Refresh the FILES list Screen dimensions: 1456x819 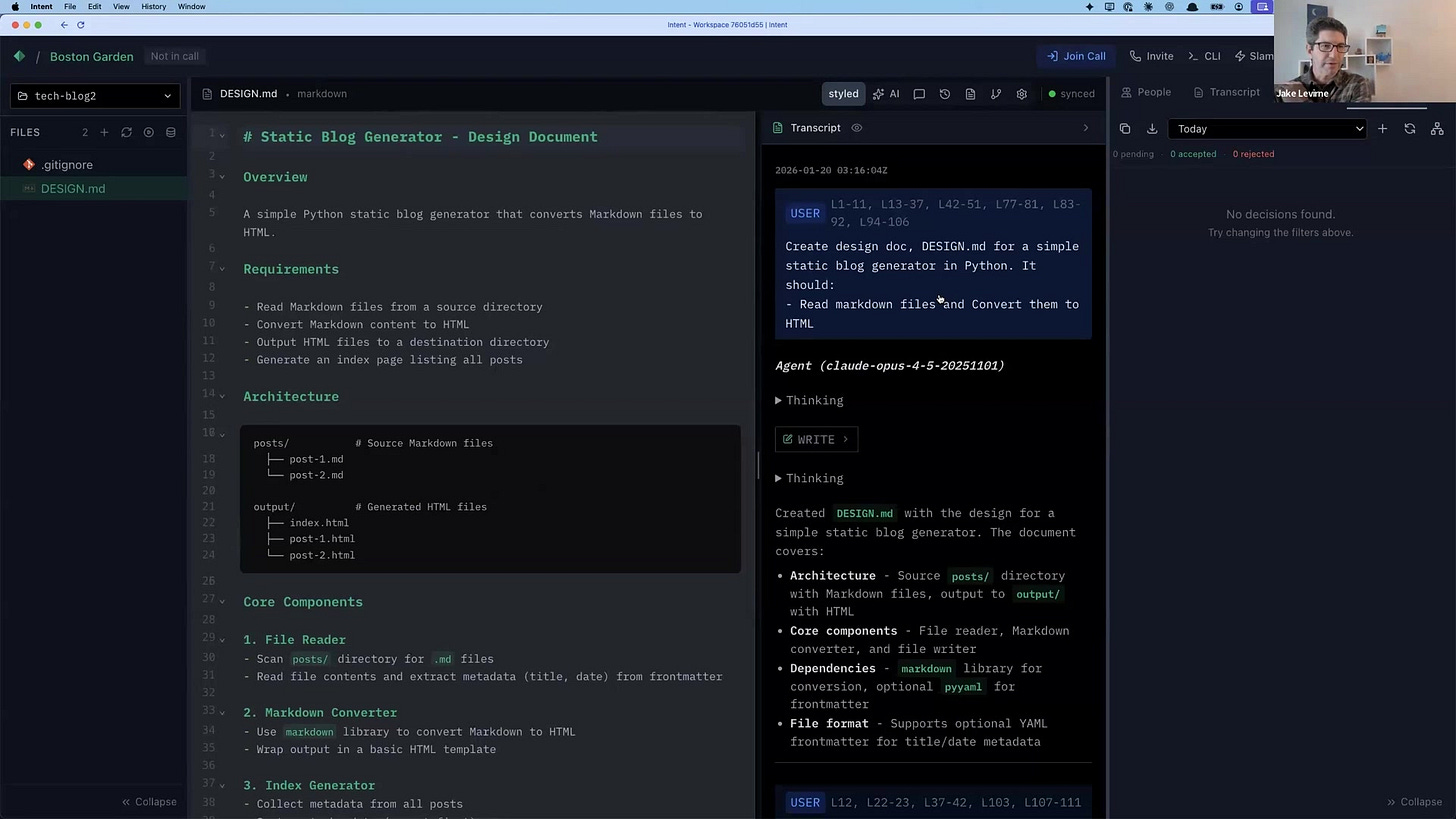(x=126, y=131)
